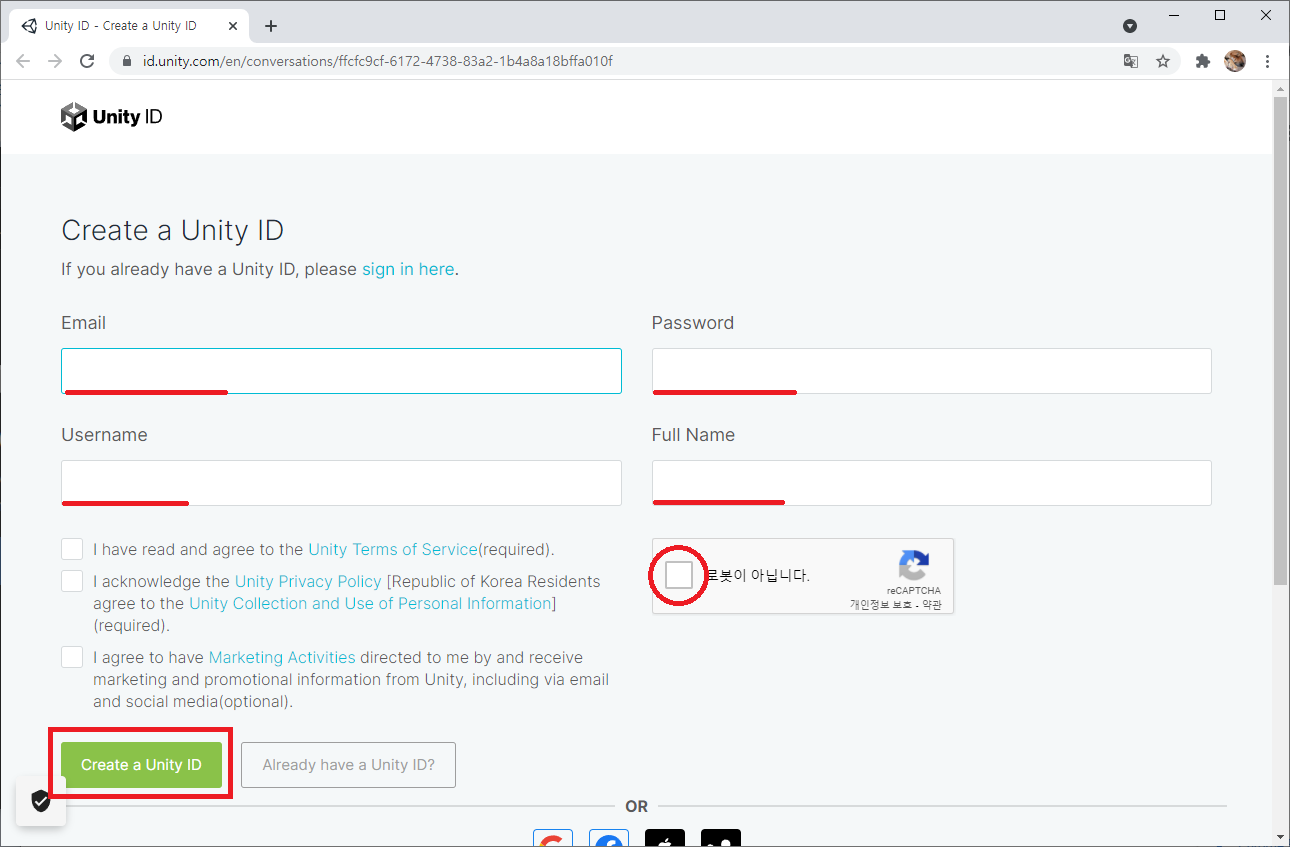Click the Unity ID logo

click(111, 117)
